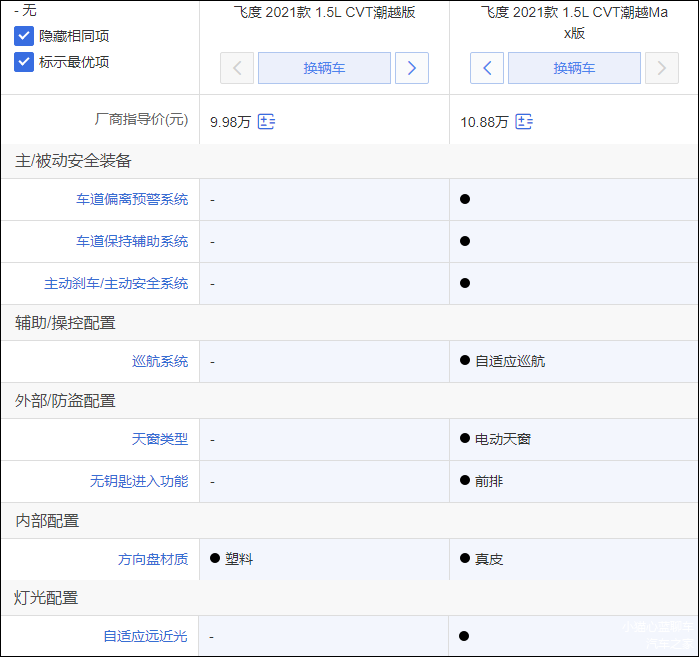This screenshot has height=657, width=699.
Task: Click left arrow under 潮越Max版 car
Action: click(x=487, y=68)
